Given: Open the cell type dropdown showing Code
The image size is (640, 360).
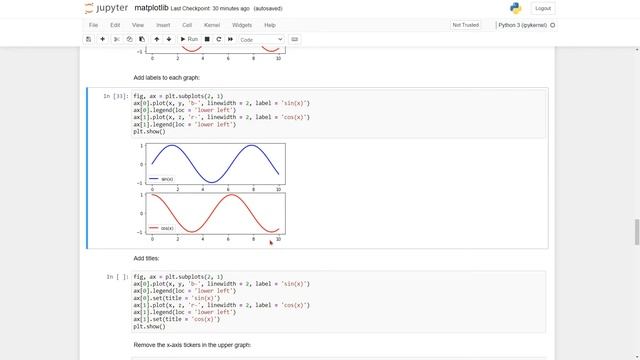Looking at the screenshot, I should point(261,40).
